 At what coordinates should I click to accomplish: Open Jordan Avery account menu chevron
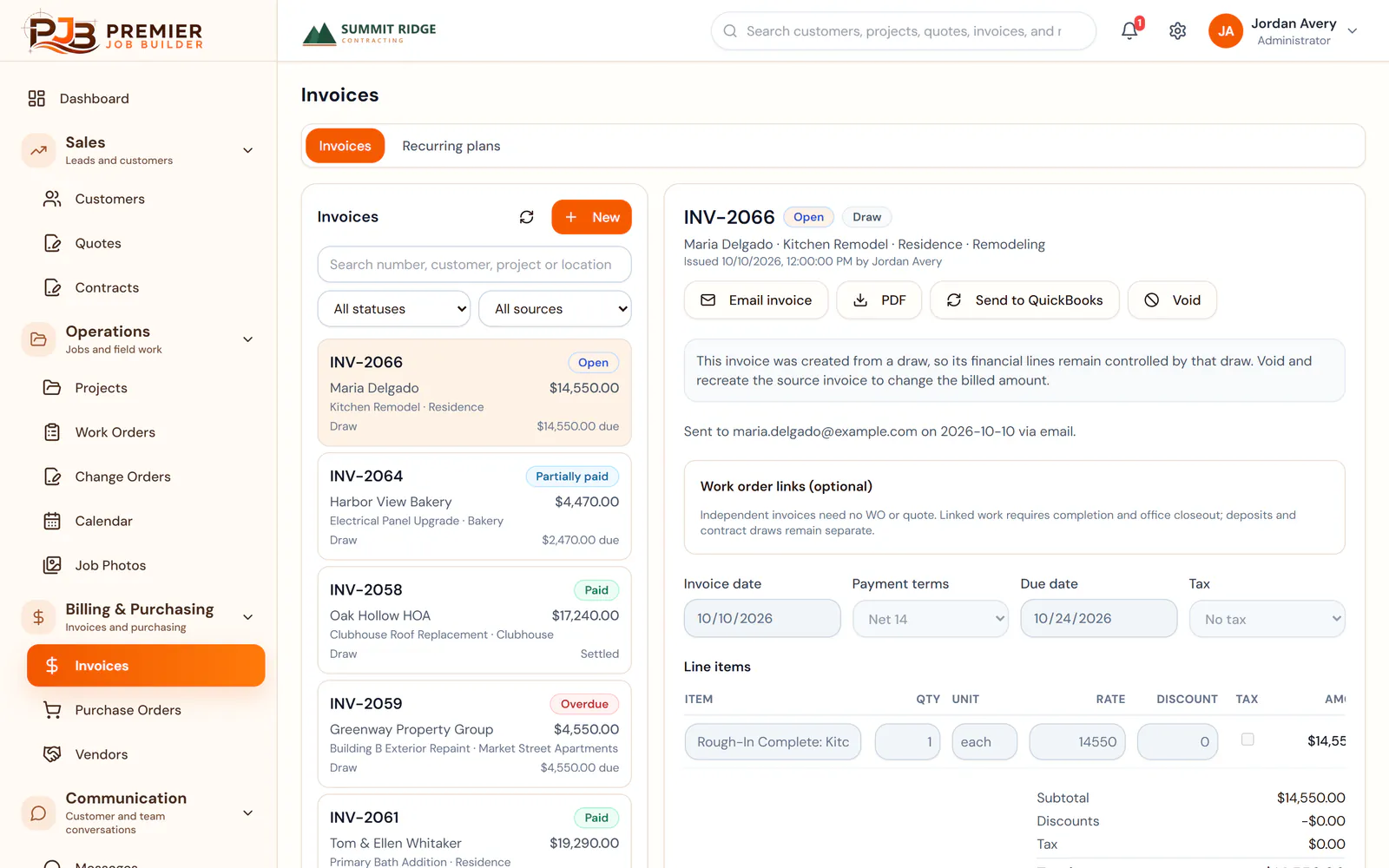(x=1353, y=31)
